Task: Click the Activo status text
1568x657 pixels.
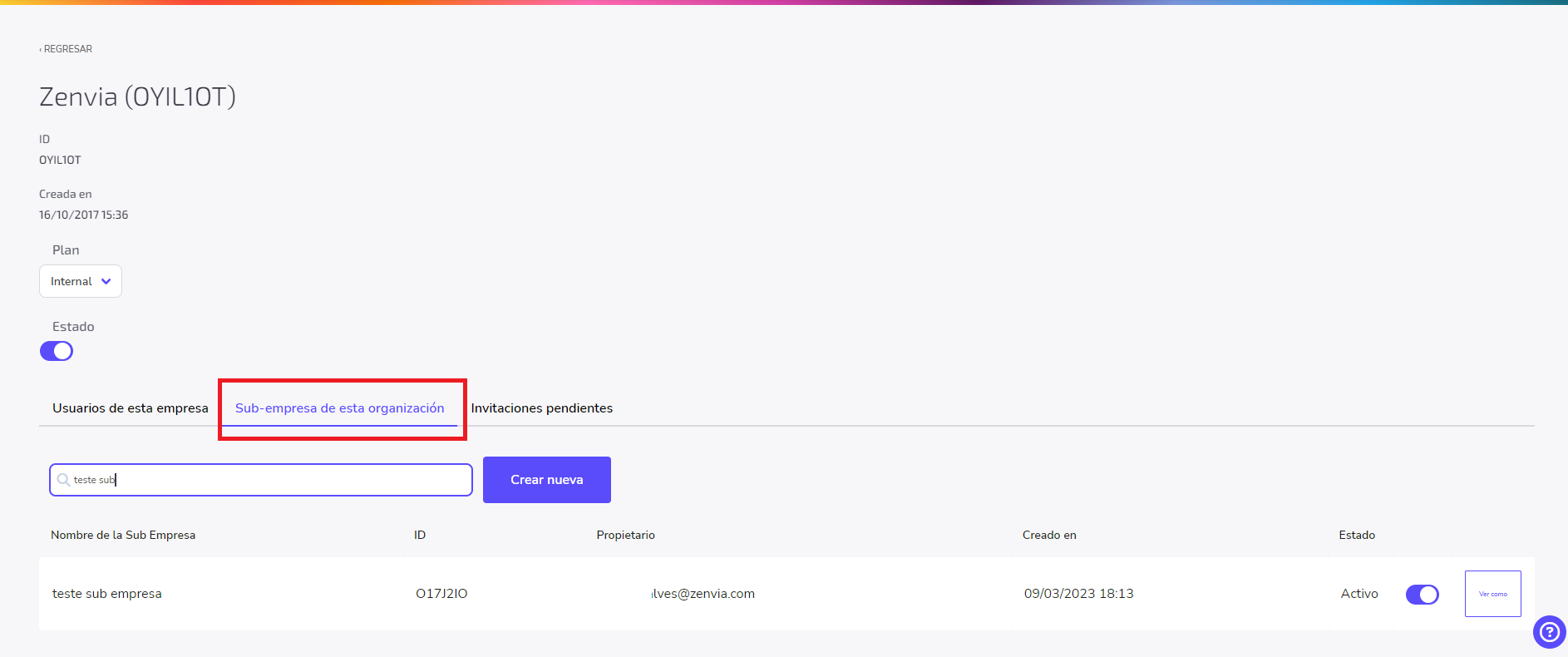Action: pos(1359,594)
